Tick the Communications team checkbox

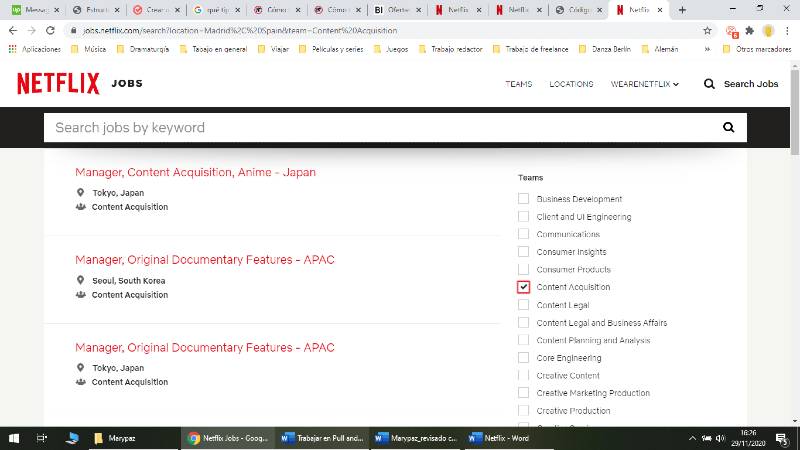coord(523,234)
